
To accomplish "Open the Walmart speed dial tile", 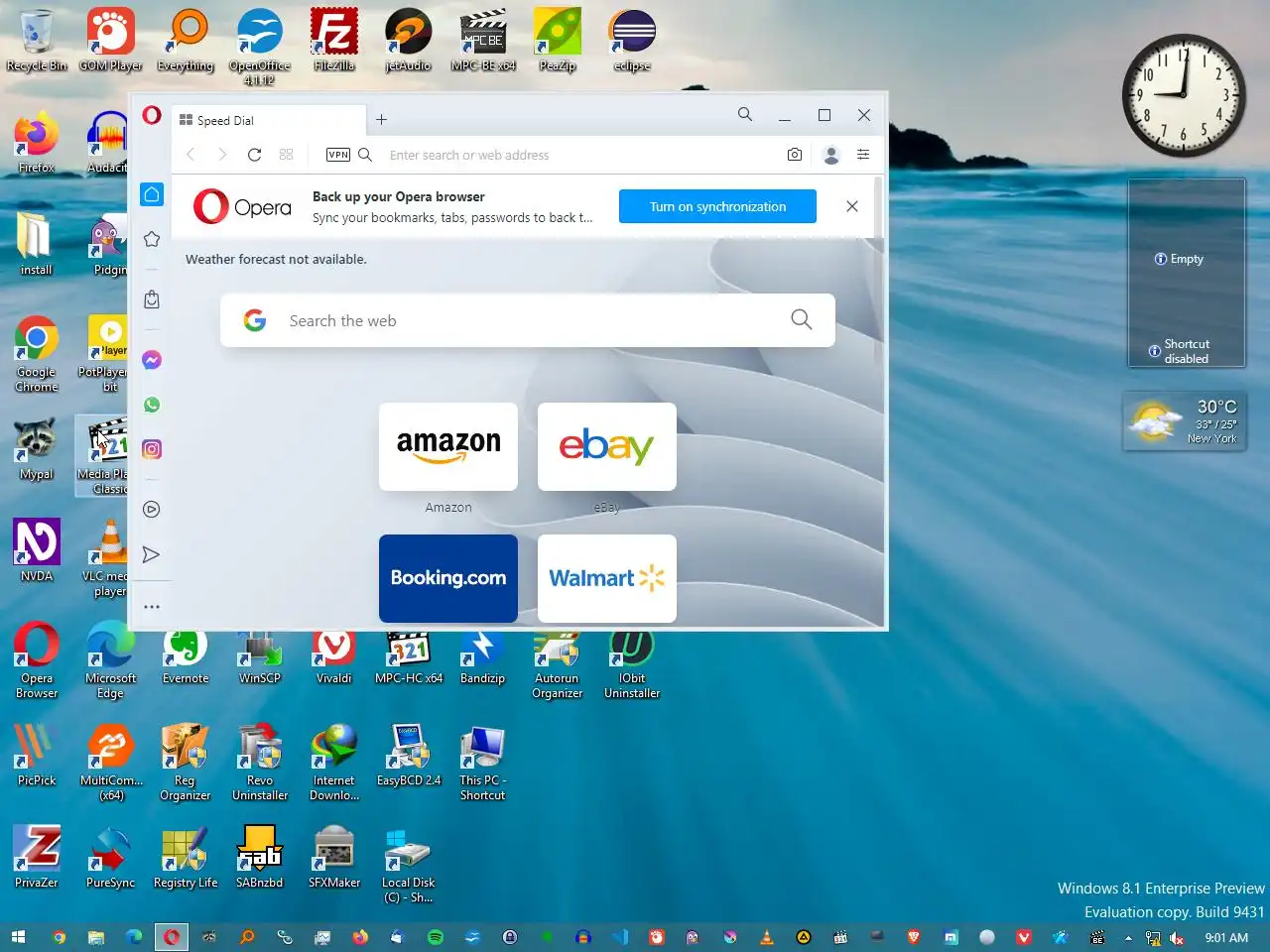I will coord(607,578).
